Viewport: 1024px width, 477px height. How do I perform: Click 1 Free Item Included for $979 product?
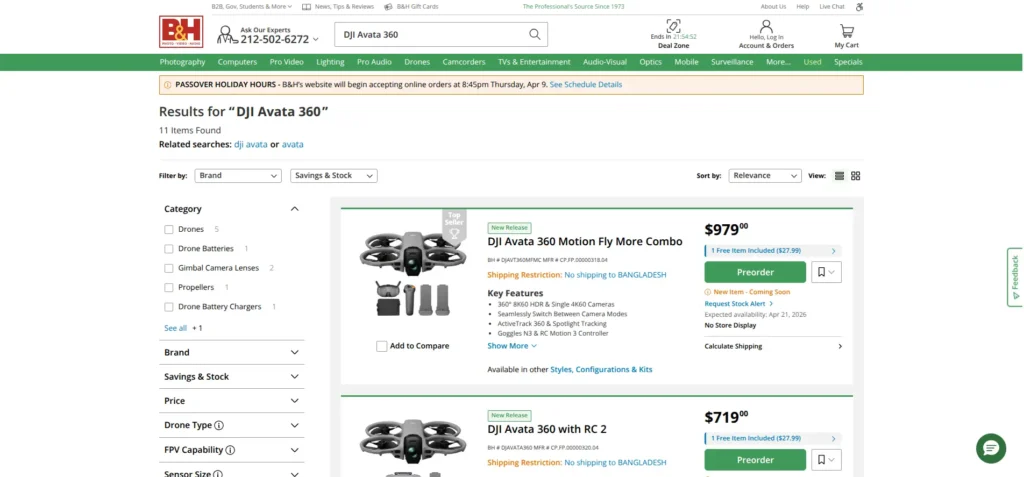773,251
